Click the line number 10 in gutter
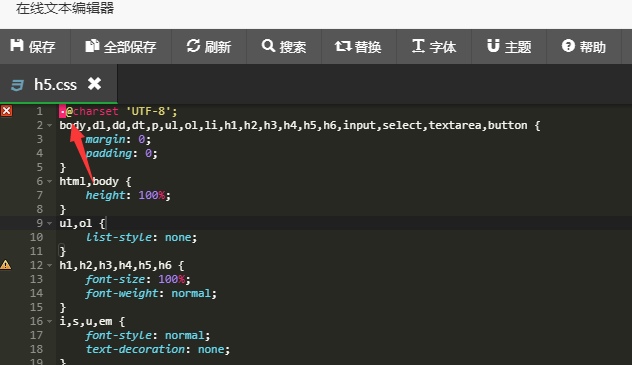The image size is (632, 365). point(36,237)
